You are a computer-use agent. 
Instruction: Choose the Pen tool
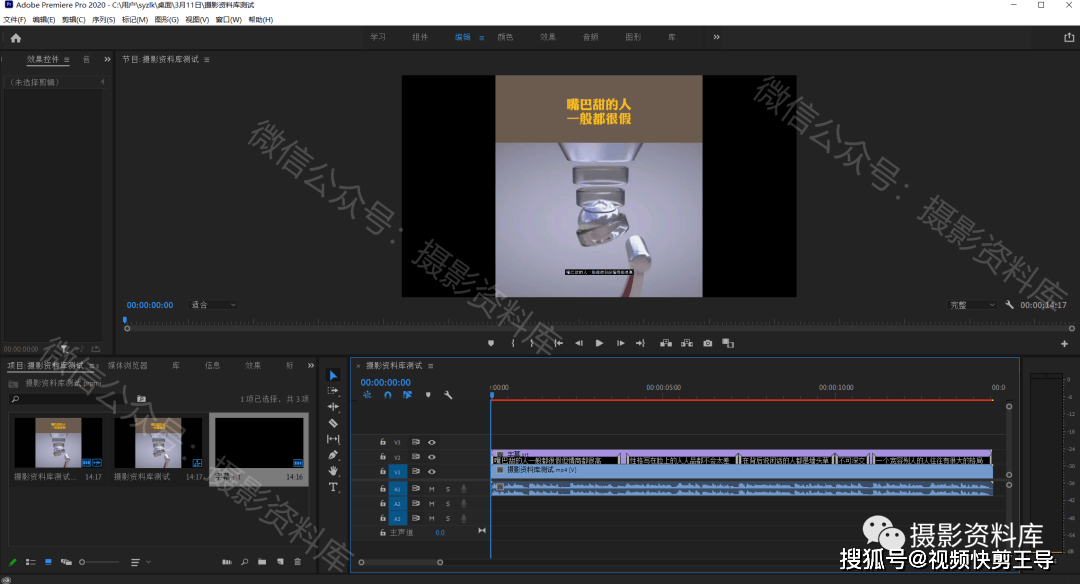click(333, 455)
